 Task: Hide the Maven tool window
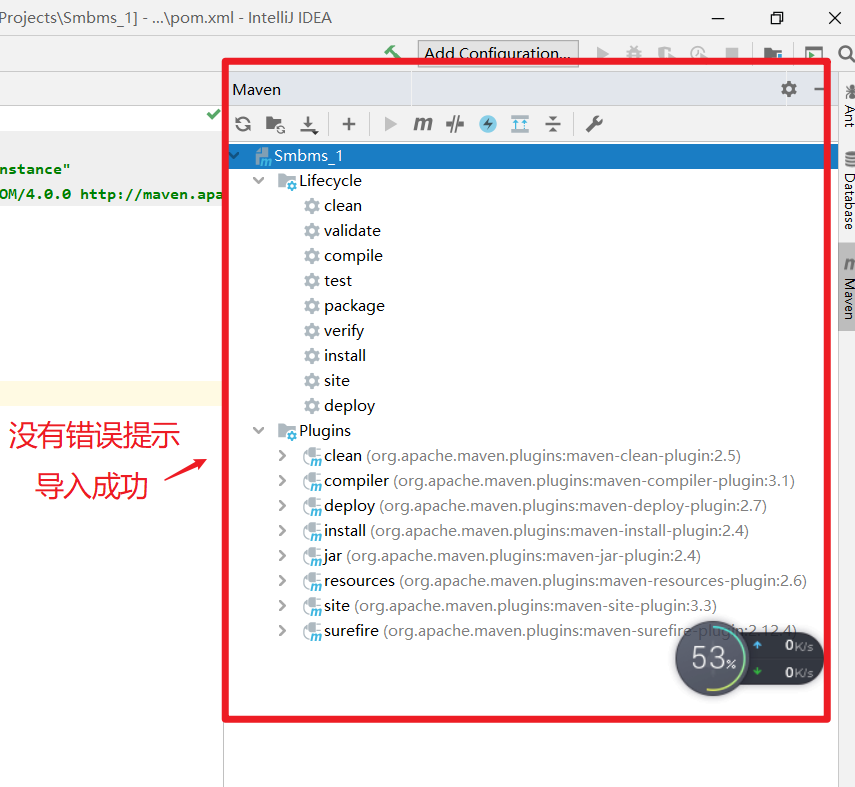819,89
